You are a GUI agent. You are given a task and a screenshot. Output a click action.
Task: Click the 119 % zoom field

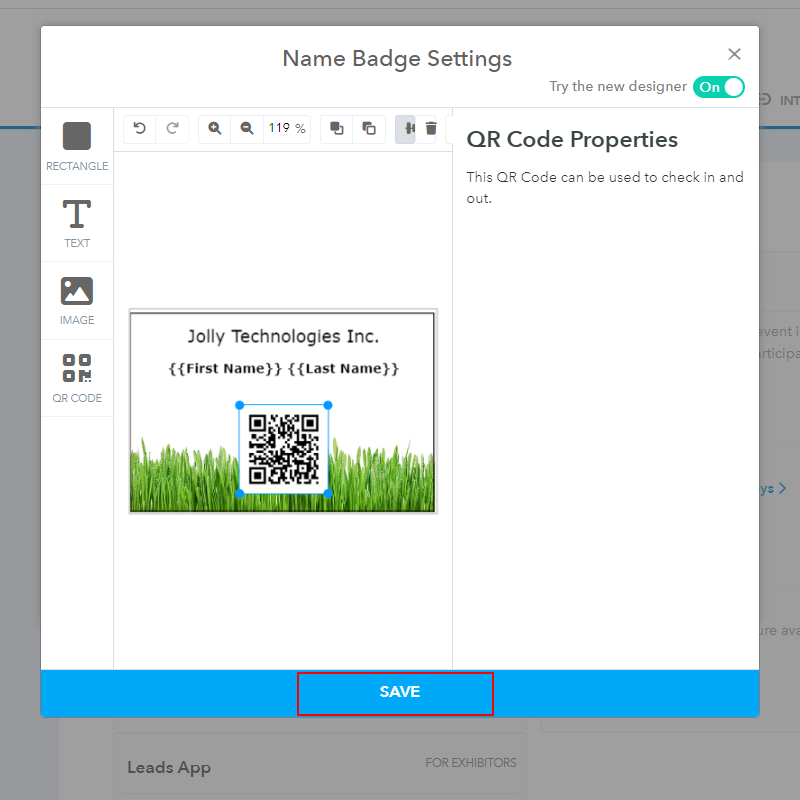coord(287,128)
